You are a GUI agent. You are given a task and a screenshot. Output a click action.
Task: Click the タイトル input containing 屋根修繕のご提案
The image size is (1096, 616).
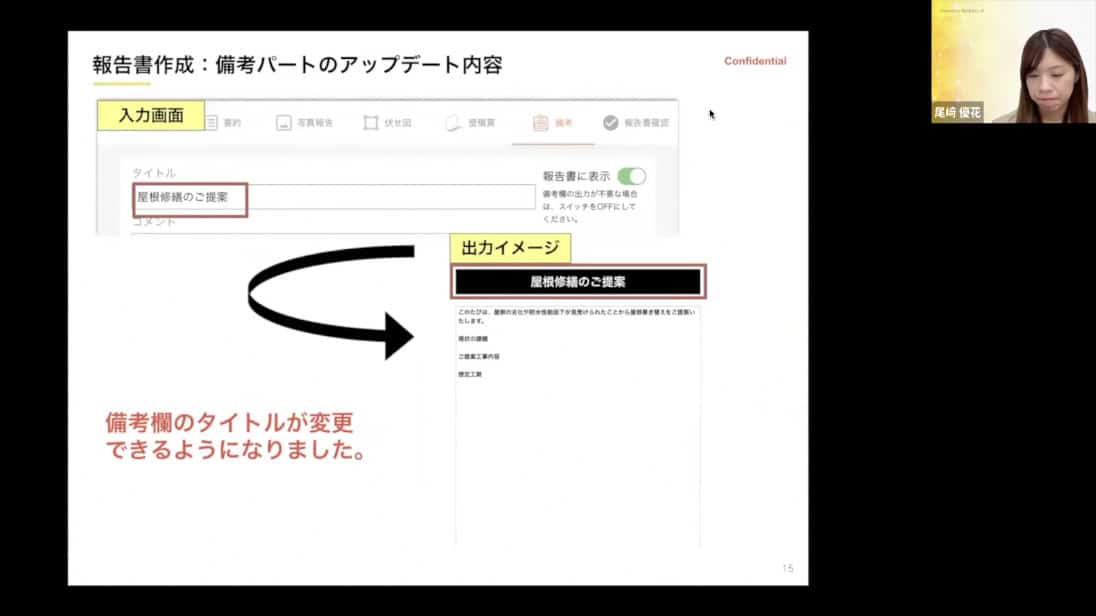pos(335,197)
